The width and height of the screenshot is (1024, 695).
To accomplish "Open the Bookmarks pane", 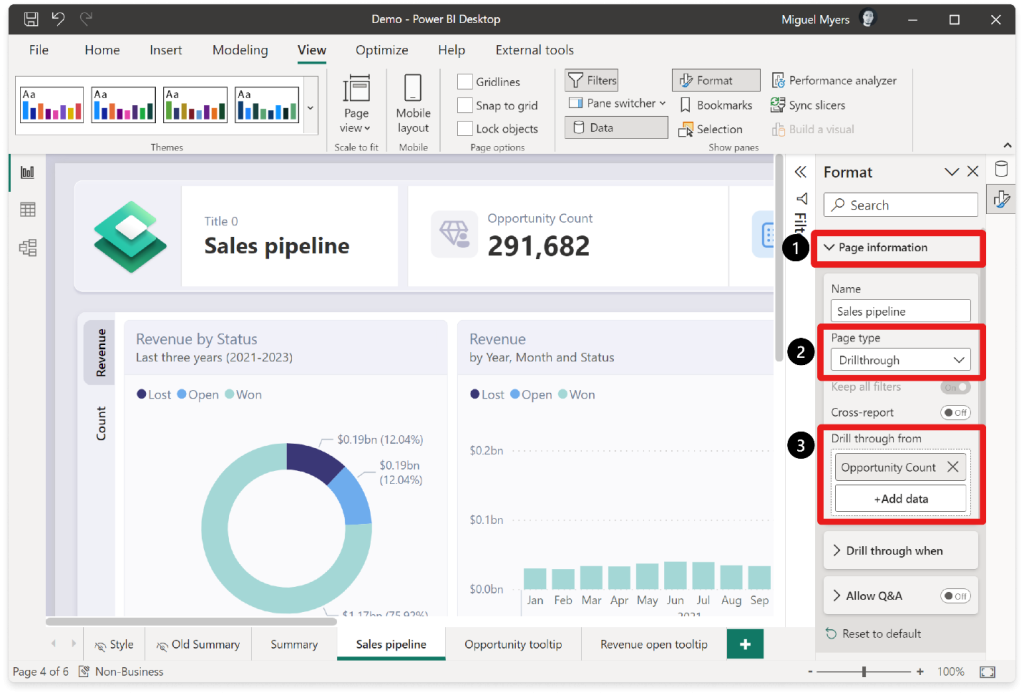I will (x=716, y=105).
